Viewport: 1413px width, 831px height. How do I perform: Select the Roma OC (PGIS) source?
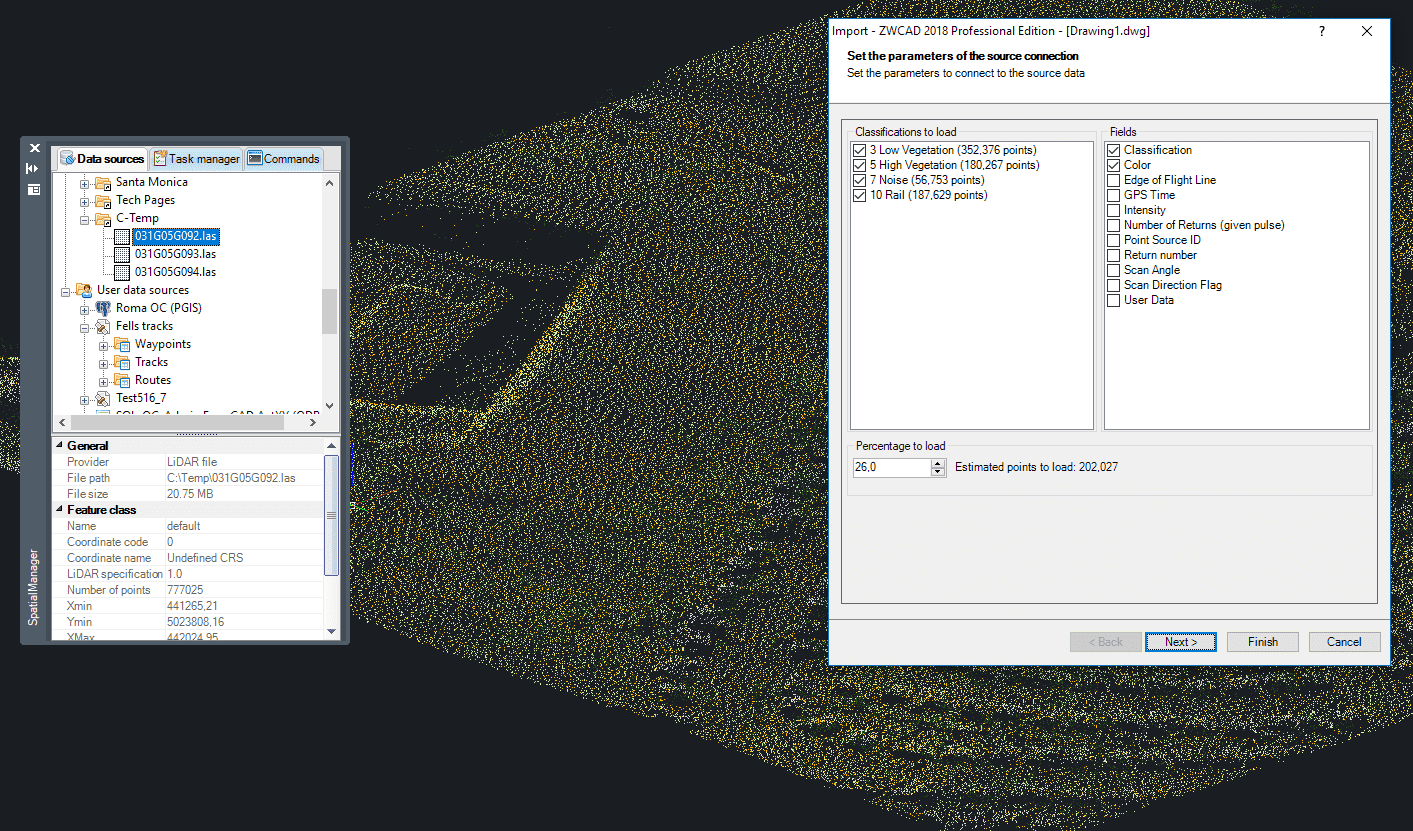tap(159, 308)
